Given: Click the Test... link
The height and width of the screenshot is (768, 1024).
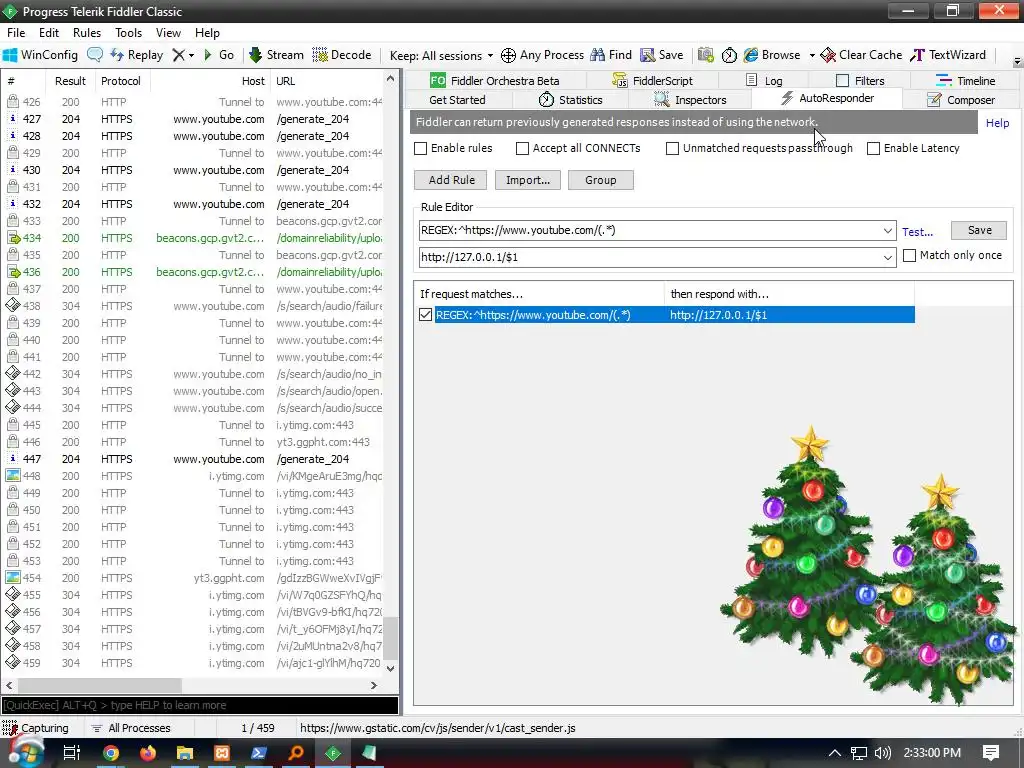Looking at the screenshot, I should pyautogui.click(x=918, y=232).
